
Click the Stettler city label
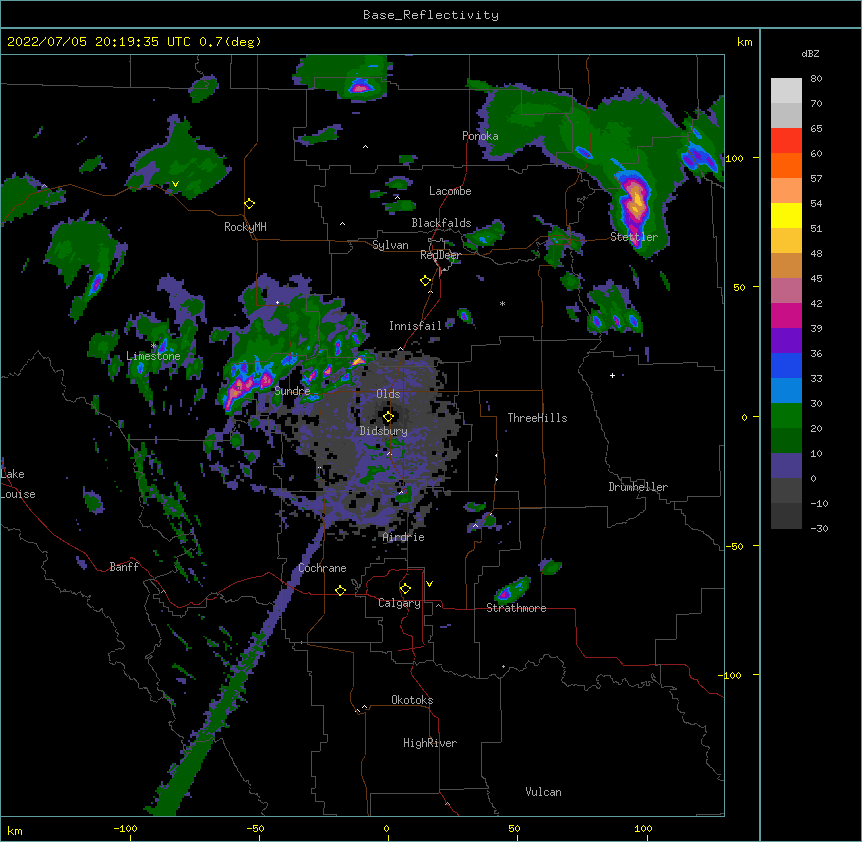[634, 237]
